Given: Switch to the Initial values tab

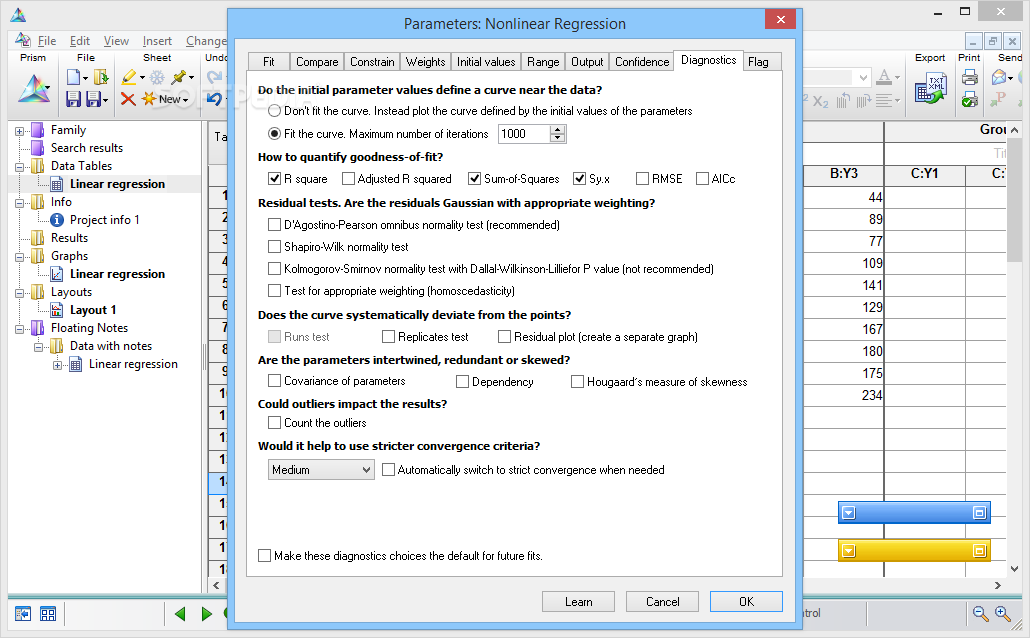Looking at the screenshot, I should tap(486, 62).
